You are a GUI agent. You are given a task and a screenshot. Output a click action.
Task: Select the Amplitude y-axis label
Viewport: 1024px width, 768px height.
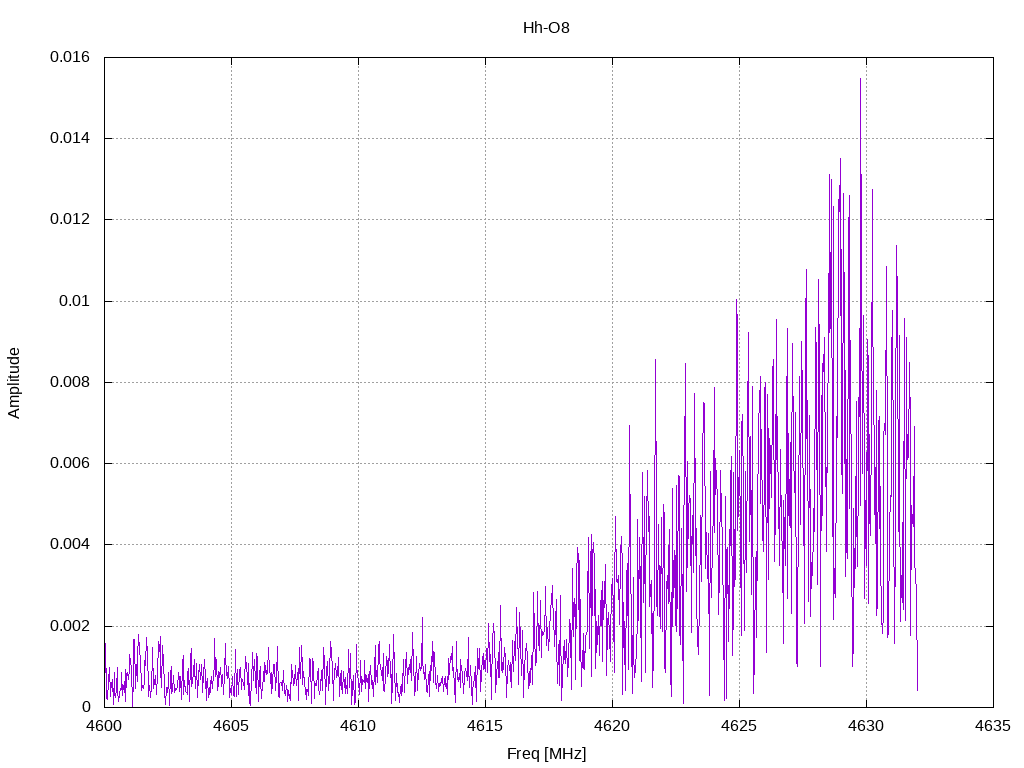pyautogui.click(x=14, y=383)
